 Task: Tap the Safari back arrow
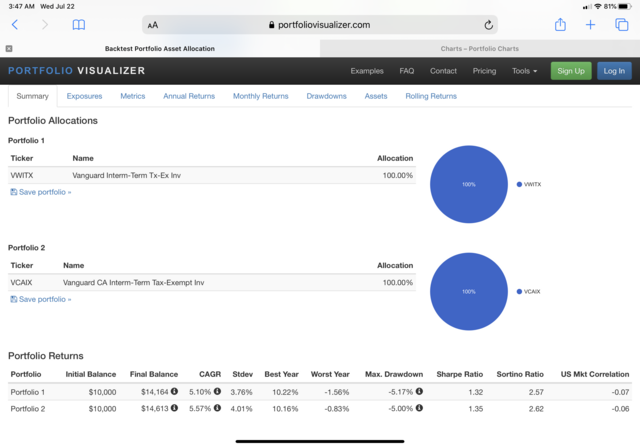(15, 25)
